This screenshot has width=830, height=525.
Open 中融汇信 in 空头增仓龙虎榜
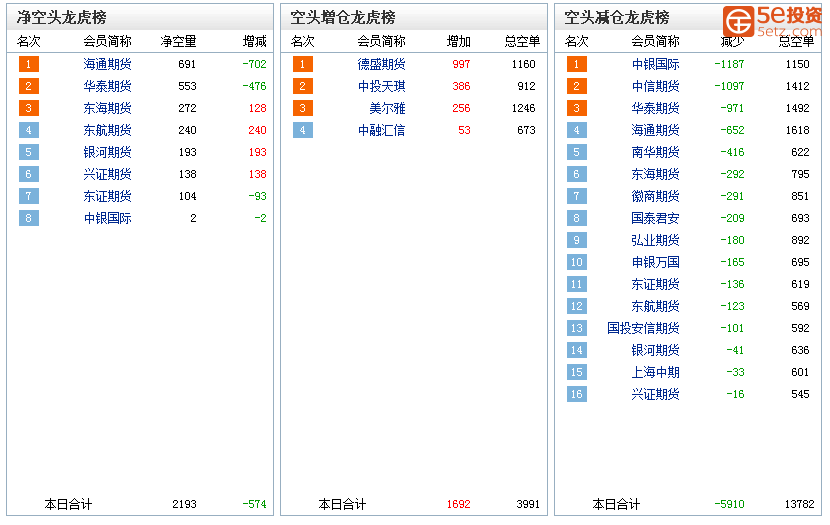pos(382,130)
